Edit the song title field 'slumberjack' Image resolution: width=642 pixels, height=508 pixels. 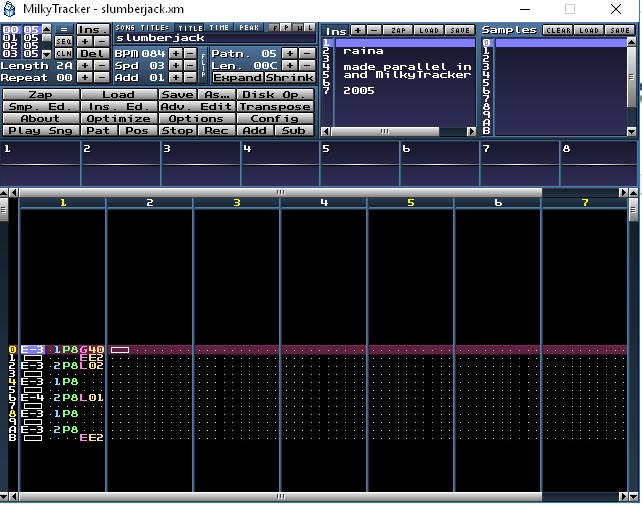(215, 38)
